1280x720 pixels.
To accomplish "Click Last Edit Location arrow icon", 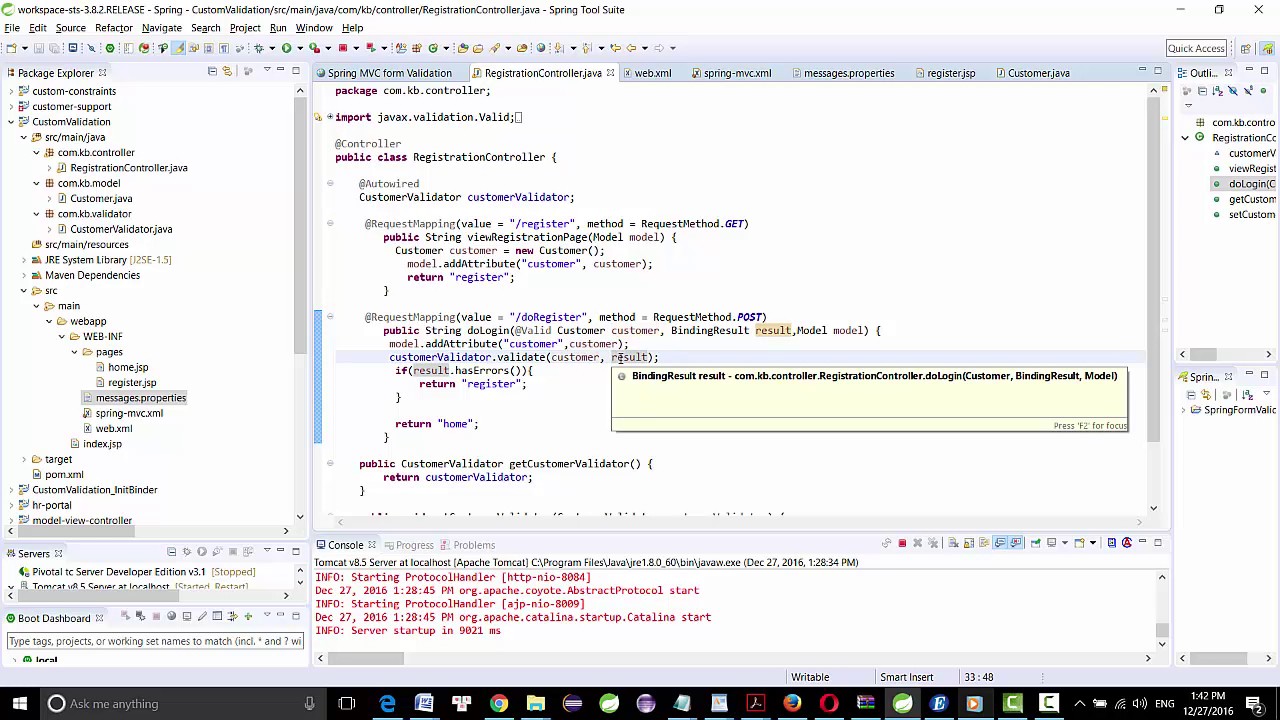I will pyautogui.click(x=615, y=48).
